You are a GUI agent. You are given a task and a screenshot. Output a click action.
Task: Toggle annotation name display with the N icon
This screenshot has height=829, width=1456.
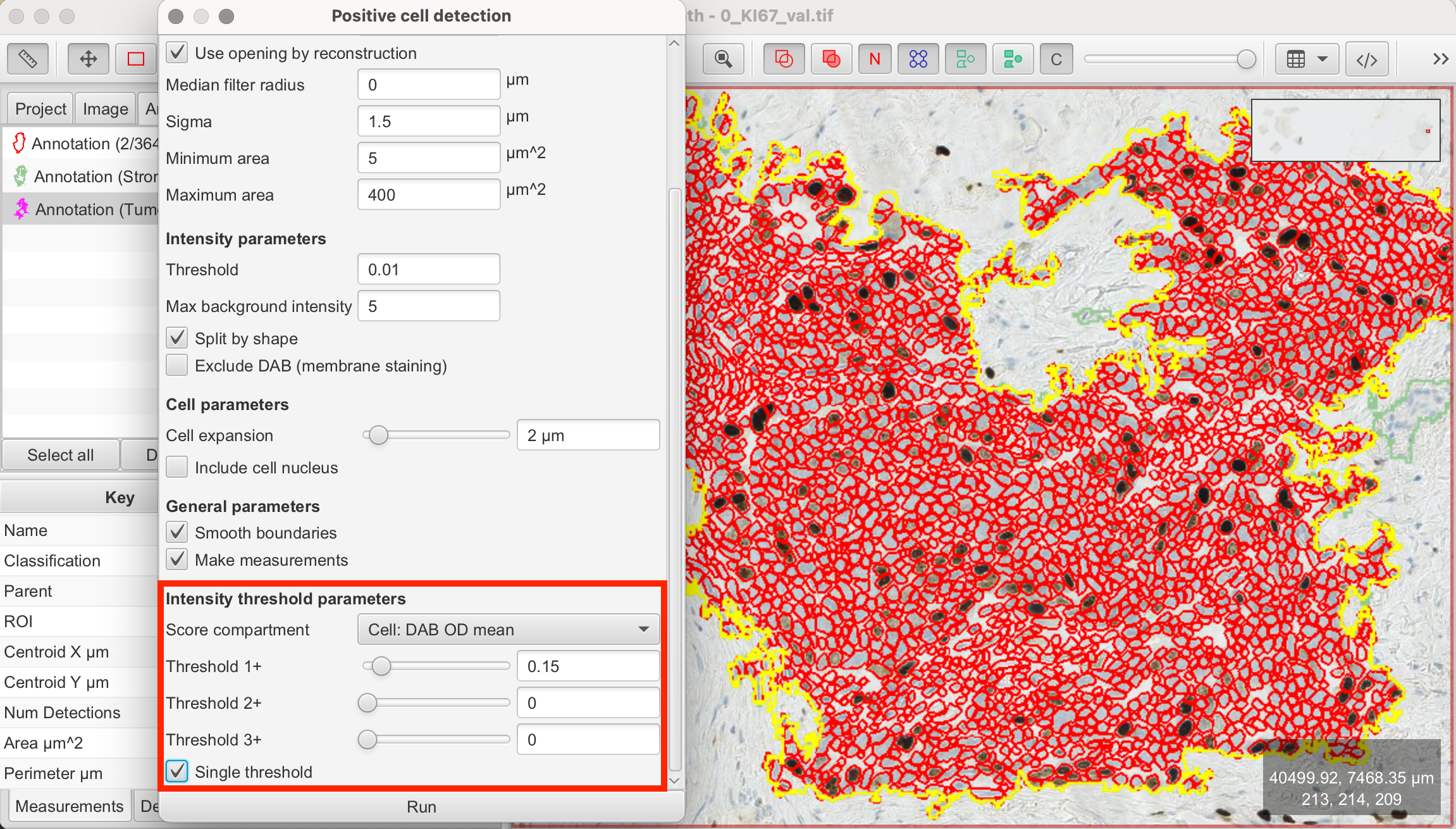[x=875, y=58]
